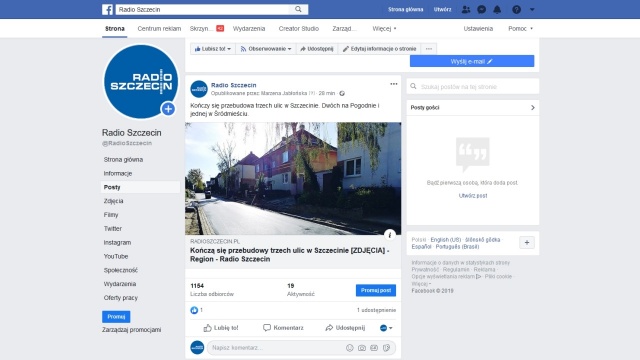This screenshot has width=640, height=360.
Task: Open the Lubisz to! dropdown
Action: (213, 49)
